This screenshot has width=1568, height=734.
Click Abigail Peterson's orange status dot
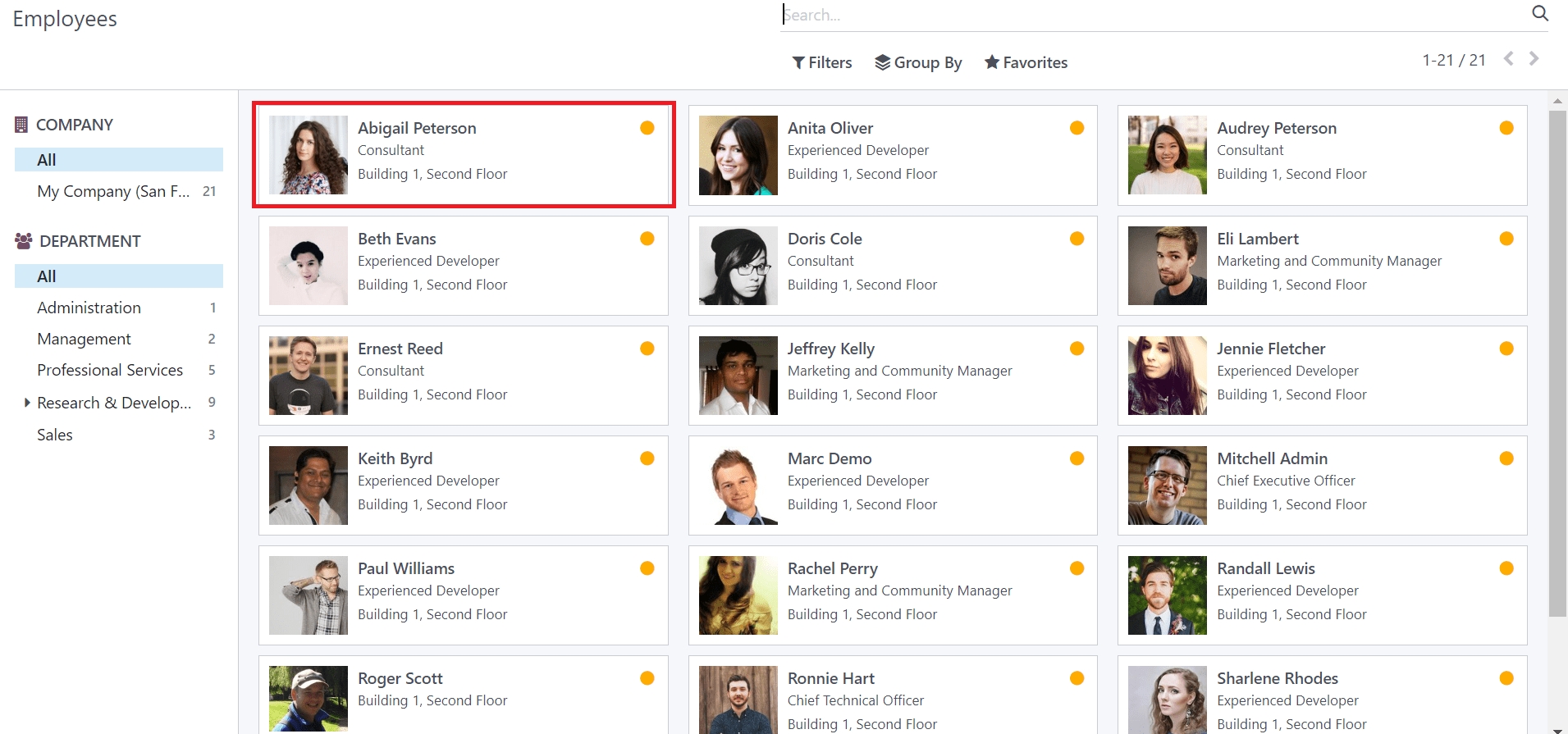tap(647, 128)
